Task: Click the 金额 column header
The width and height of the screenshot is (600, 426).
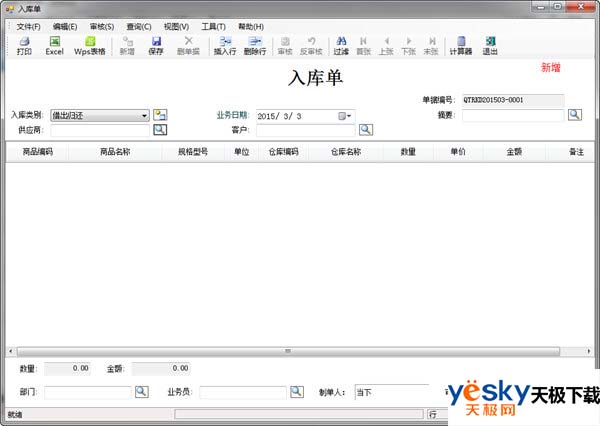Action: point(514,152)
